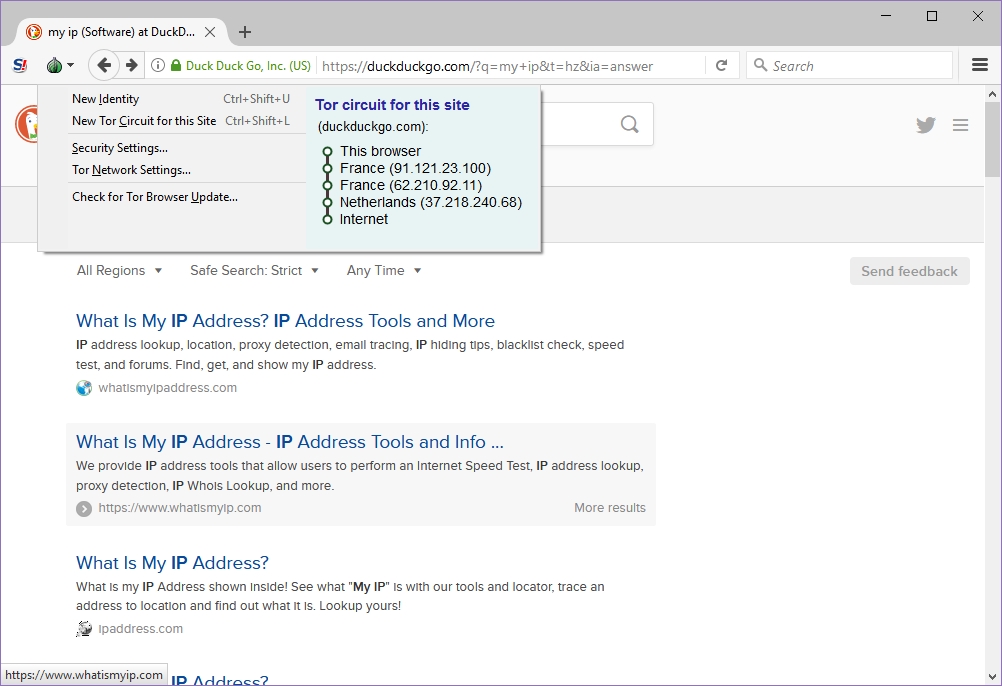Viewport: 1002px width, 686px height.
Task: Open the Any Time filter dropdown
Action: [x=384, y=271]
